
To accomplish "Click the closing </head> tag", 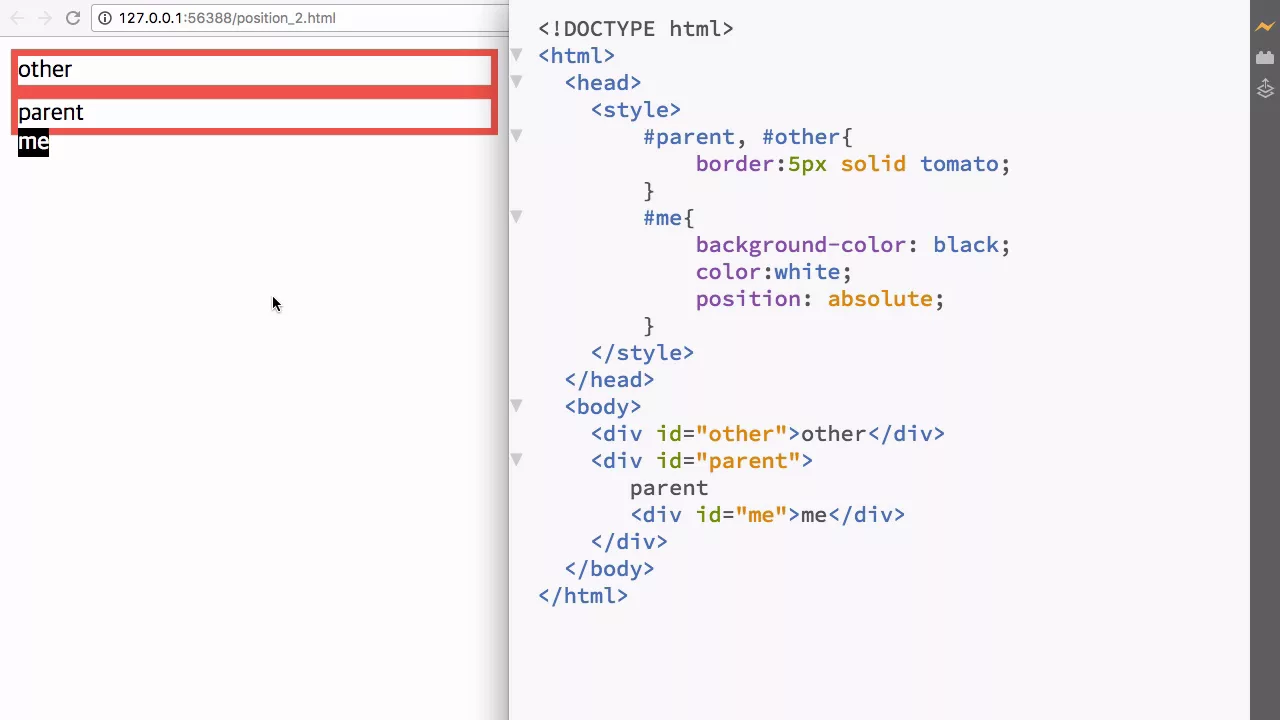I will (x=609, y=380).
